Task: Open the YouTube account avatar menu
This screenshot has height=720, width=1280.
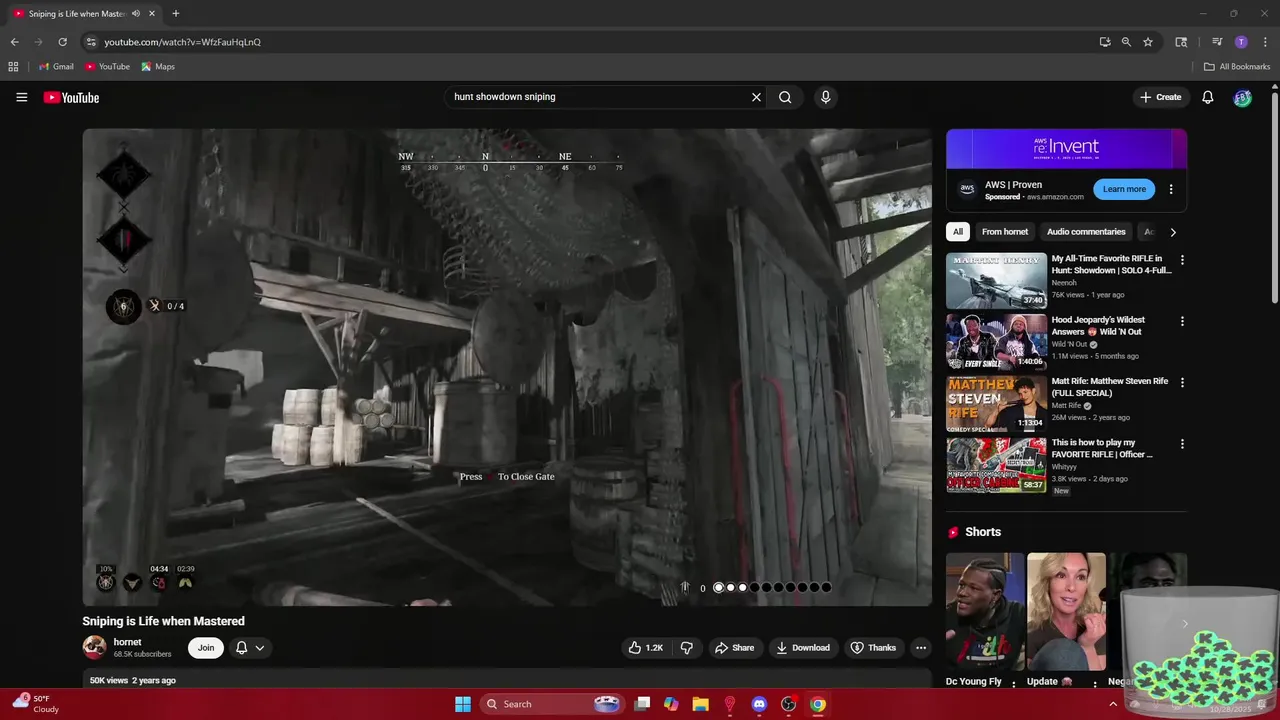Action: coord(1242,97)
